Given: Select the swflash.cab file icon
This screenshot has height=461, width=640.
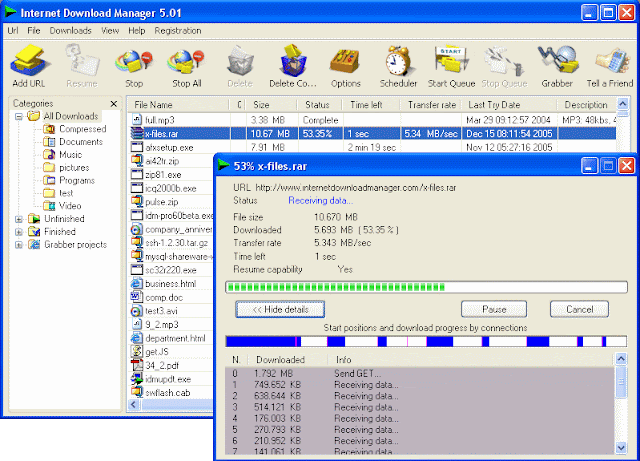Looking at the screenshot, I should point(136,392).
